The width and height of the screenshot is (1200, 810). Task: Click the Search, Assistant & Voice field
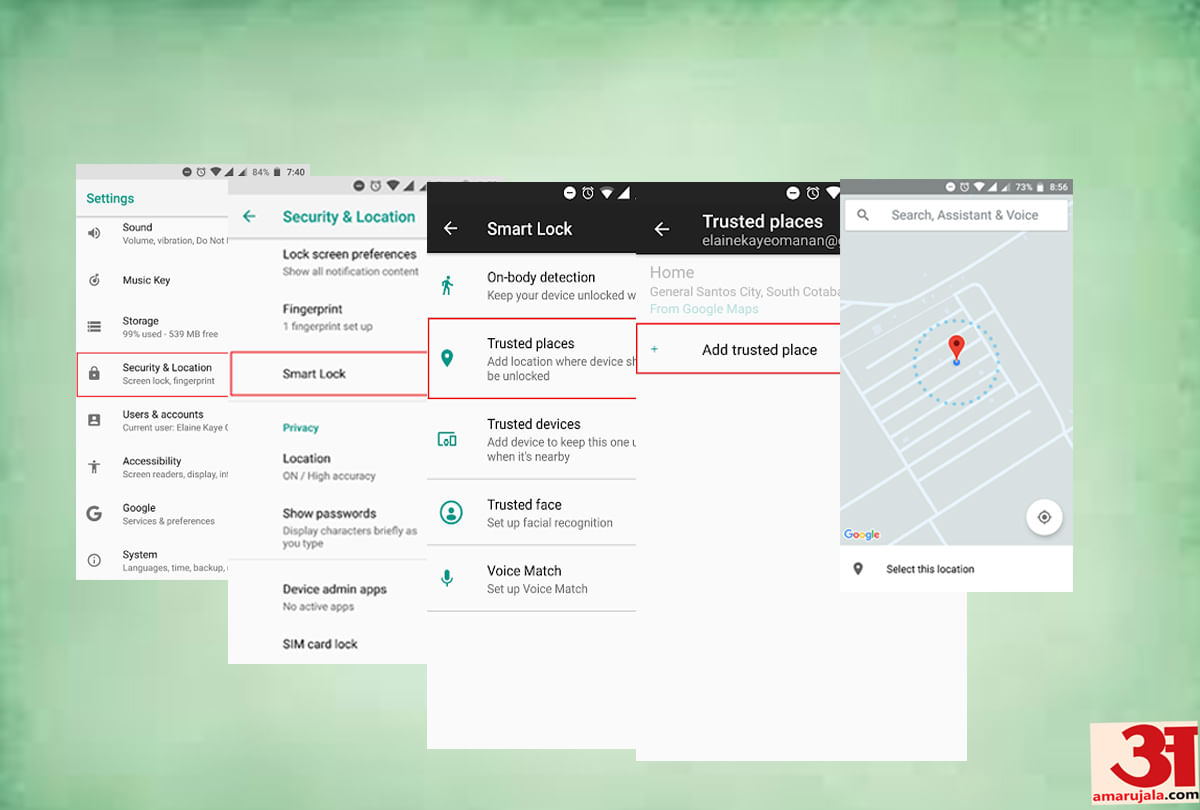coord(964,215)
